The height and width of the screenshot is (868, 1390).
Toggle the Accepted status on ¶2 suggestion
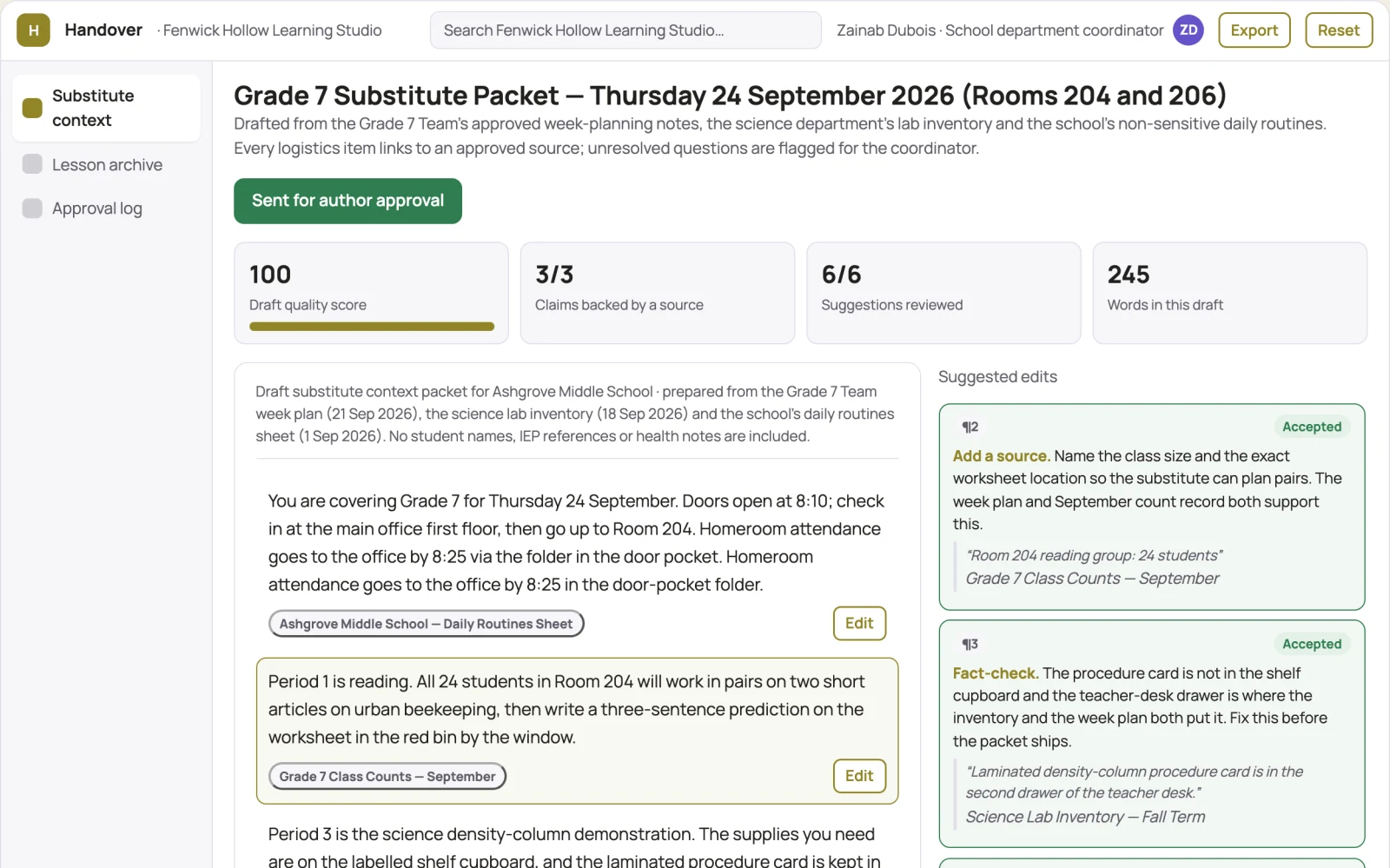point(1312,427)
